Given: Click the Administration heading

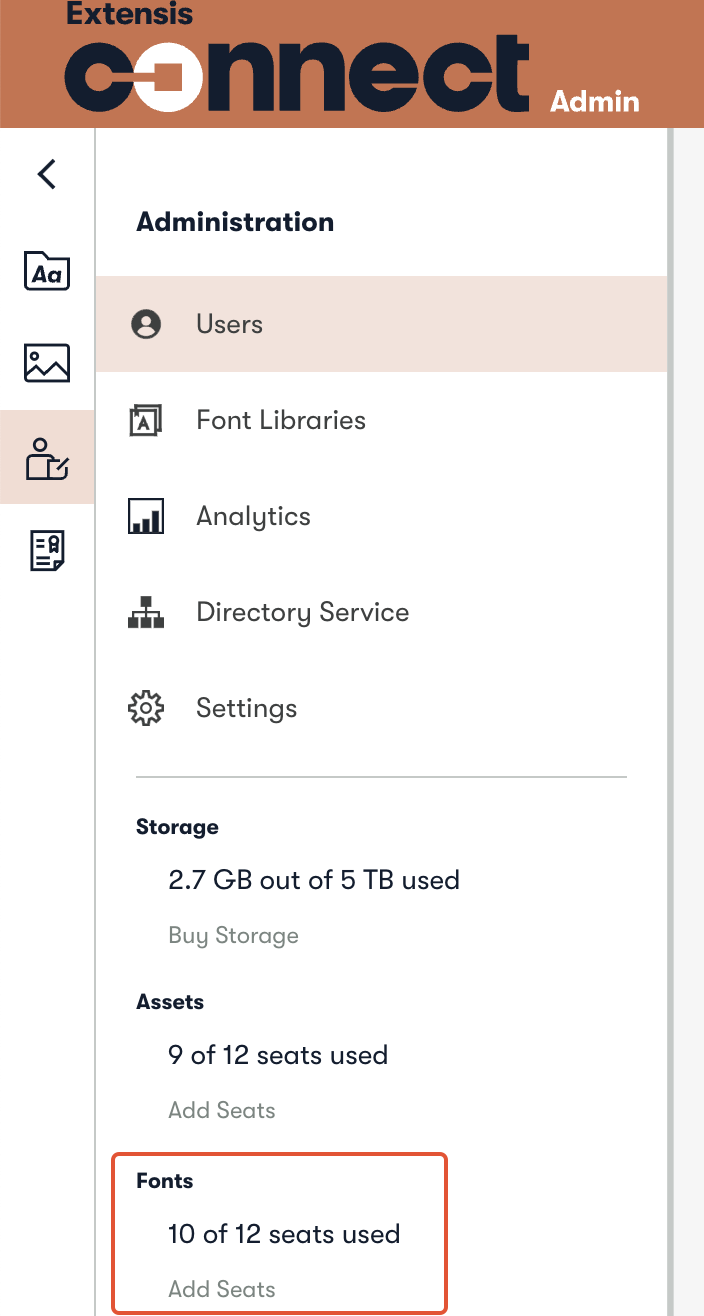Looking at the screenshot, I should (x=235, y=222).
